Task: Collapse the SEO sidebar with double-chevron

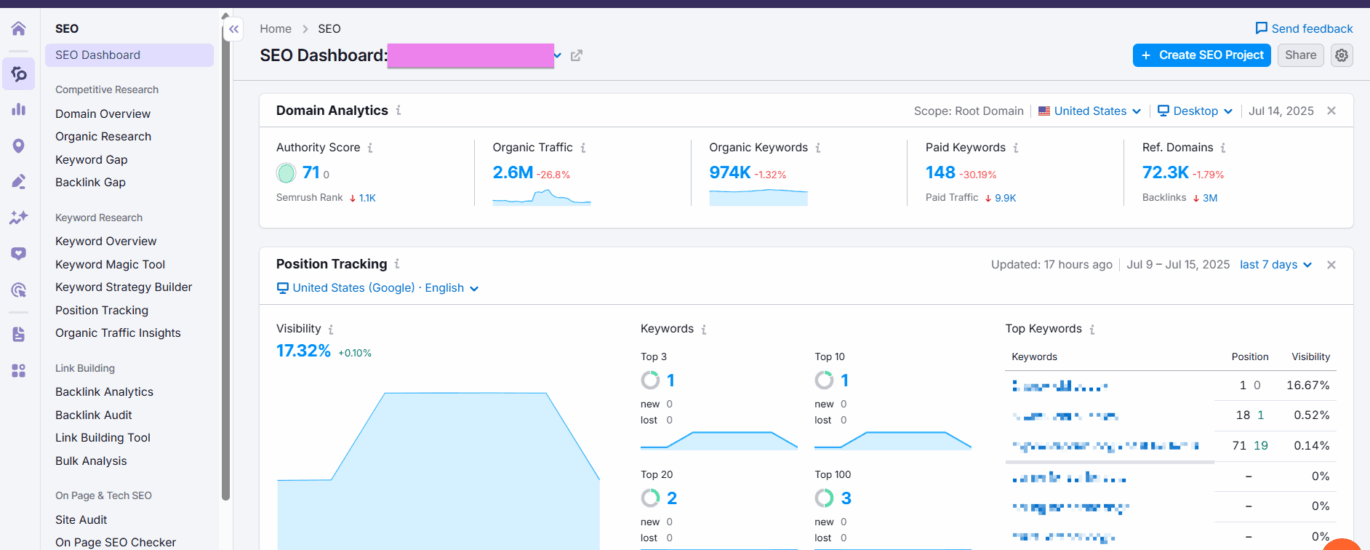Action: 234,30
